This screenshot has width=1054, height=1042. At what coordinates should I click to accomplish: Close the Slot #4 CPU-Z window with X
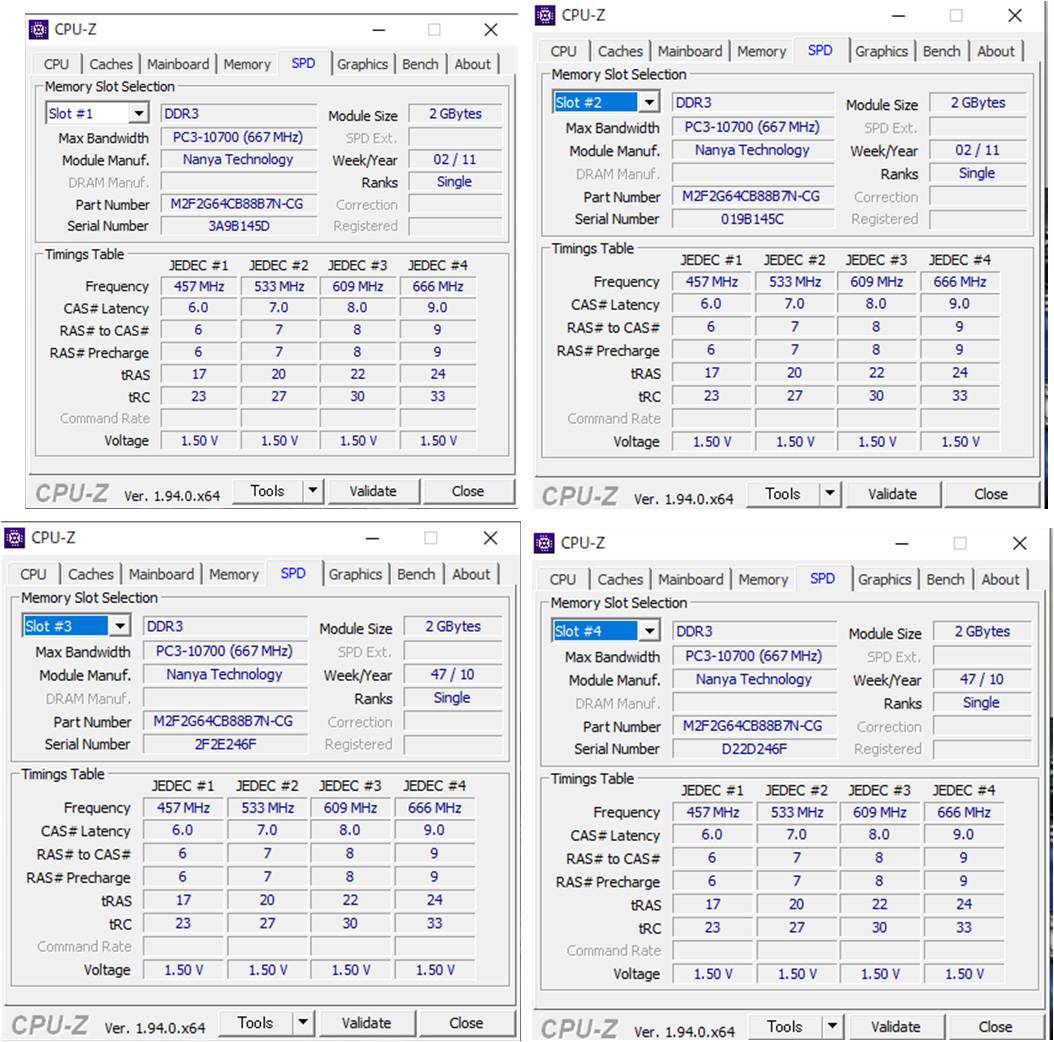tap(1019, 543)
